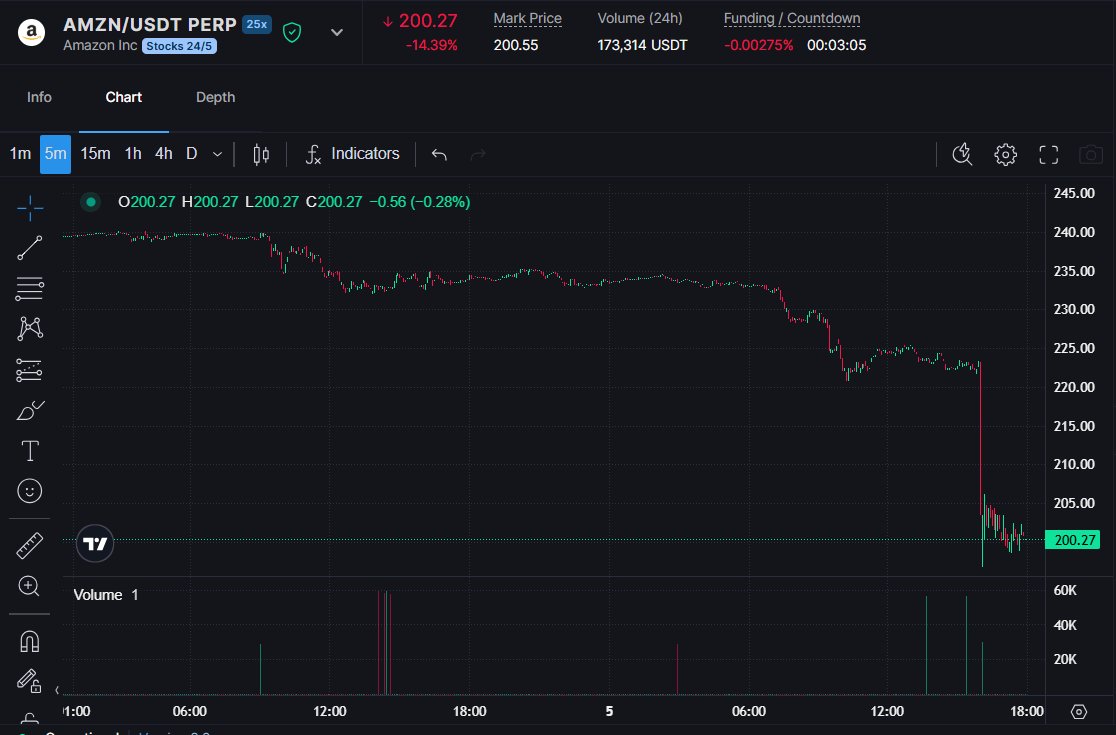Open the Fibonacci retracement tools
The image size is (1116, 735).
[x=30, y=288]
